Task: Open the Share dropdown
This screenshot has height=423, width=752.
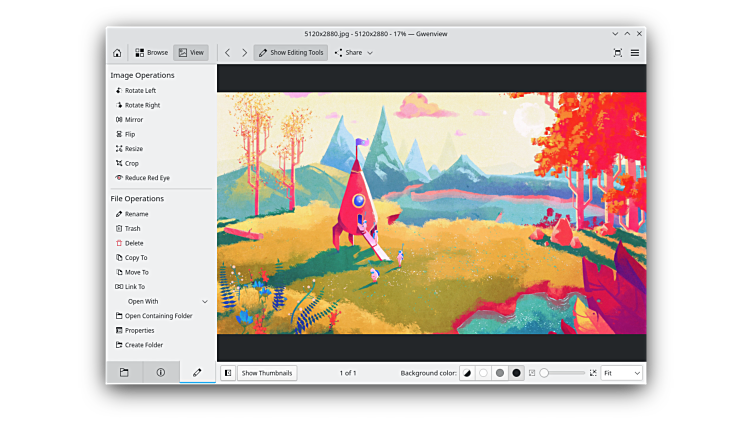Action: coord(354,53)
